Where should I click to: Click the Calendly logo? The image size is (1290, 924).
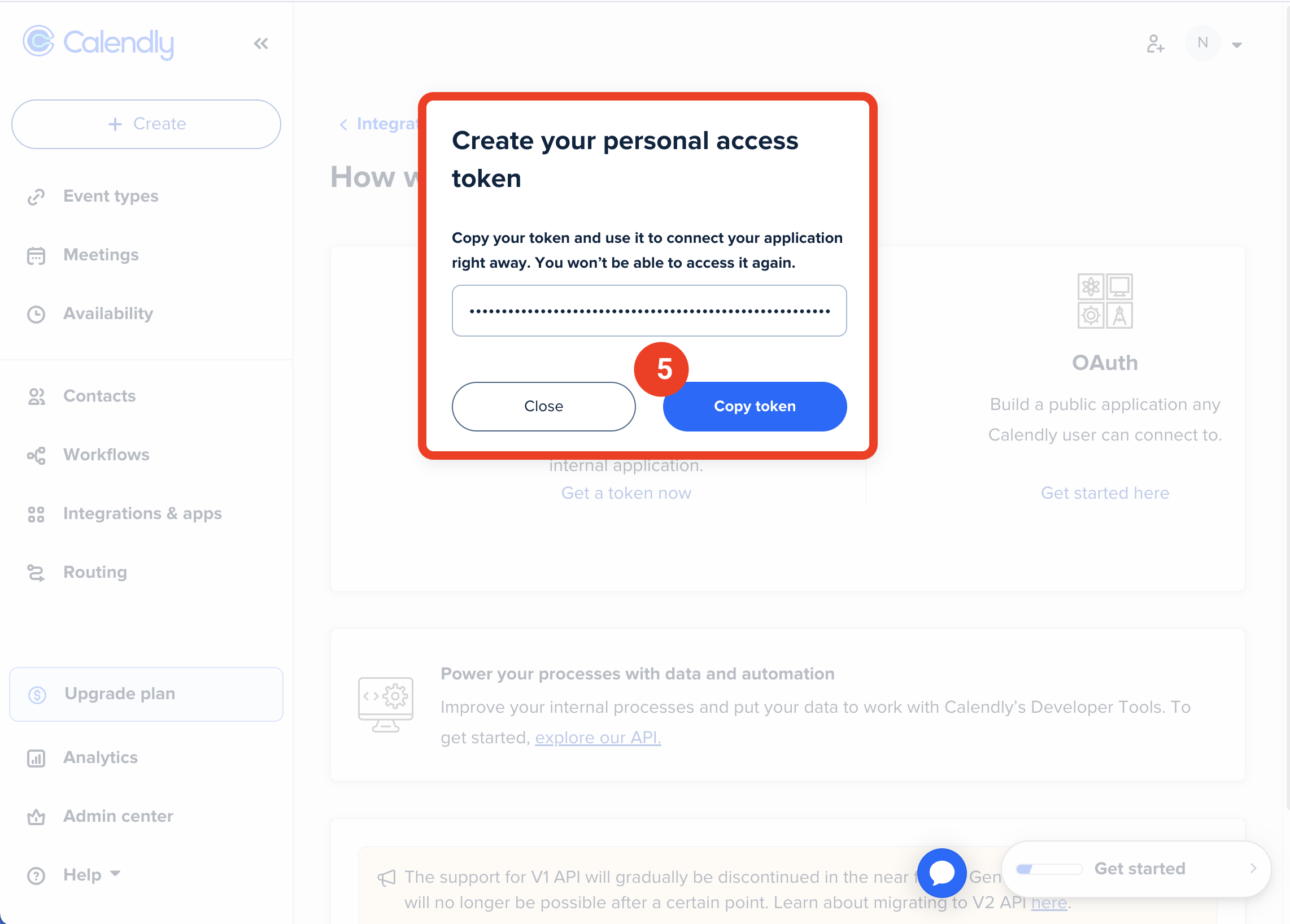(x=98, y=43)
